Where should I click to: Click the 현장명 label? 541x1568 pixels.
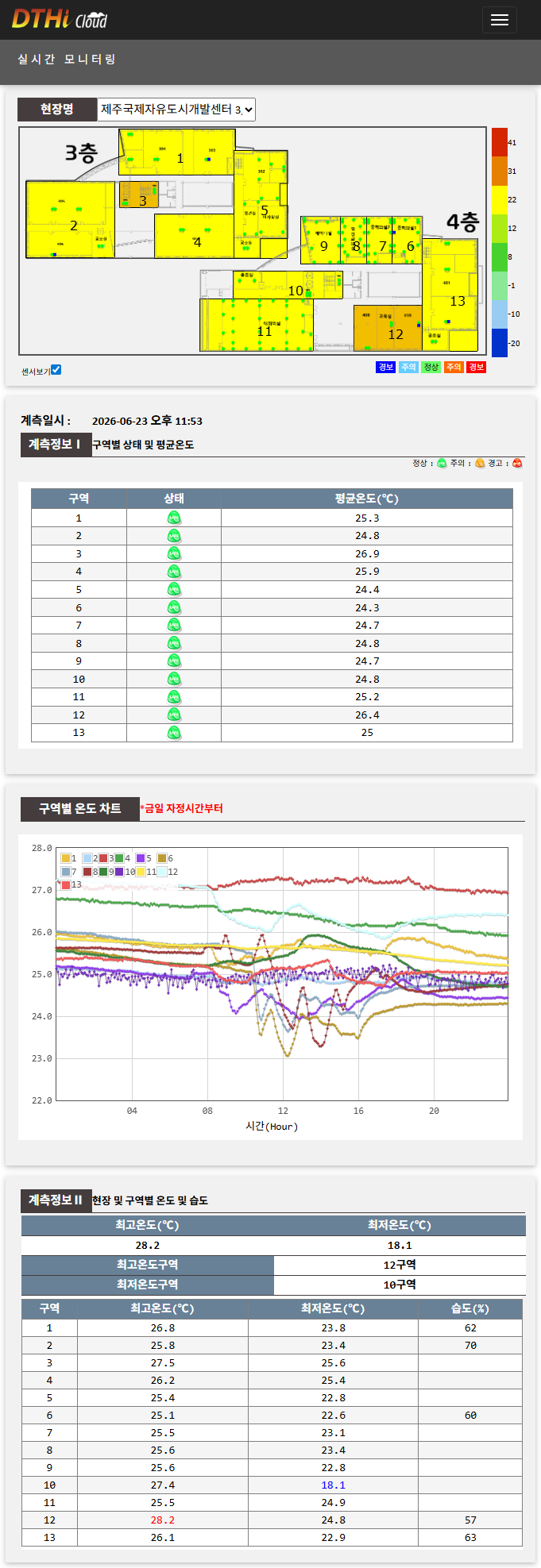coord(57,110)
